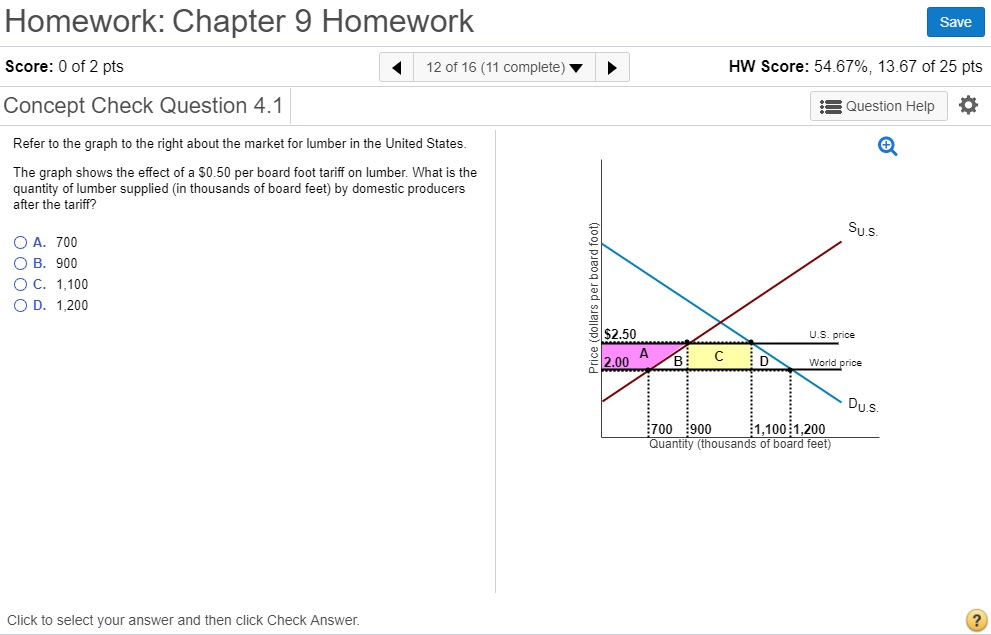Mark answer choice D, 1,200
Viewport: 991px width, 635px height.
pyautogui.click(x=20, y=305)
